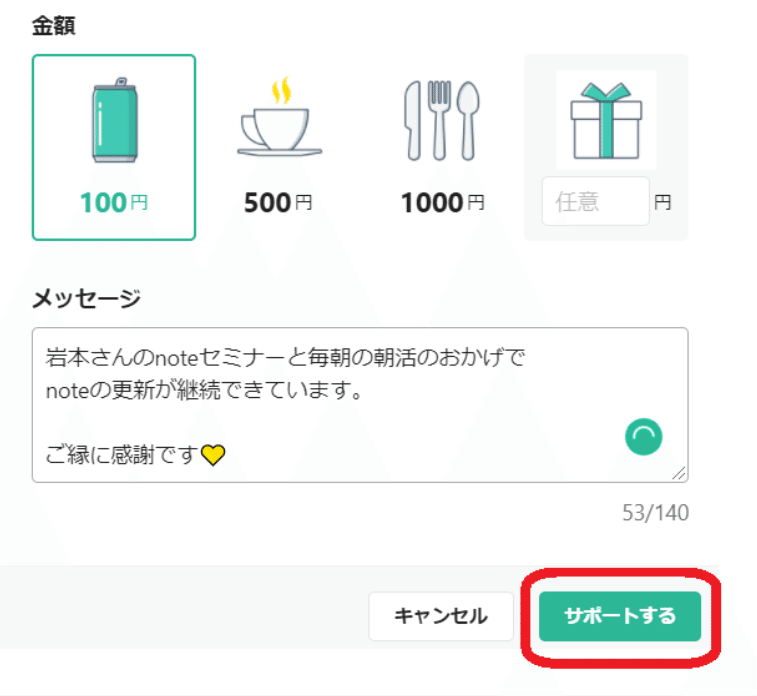Click the 金額 heading
The image size is (757, 696).
click(54, 26)
